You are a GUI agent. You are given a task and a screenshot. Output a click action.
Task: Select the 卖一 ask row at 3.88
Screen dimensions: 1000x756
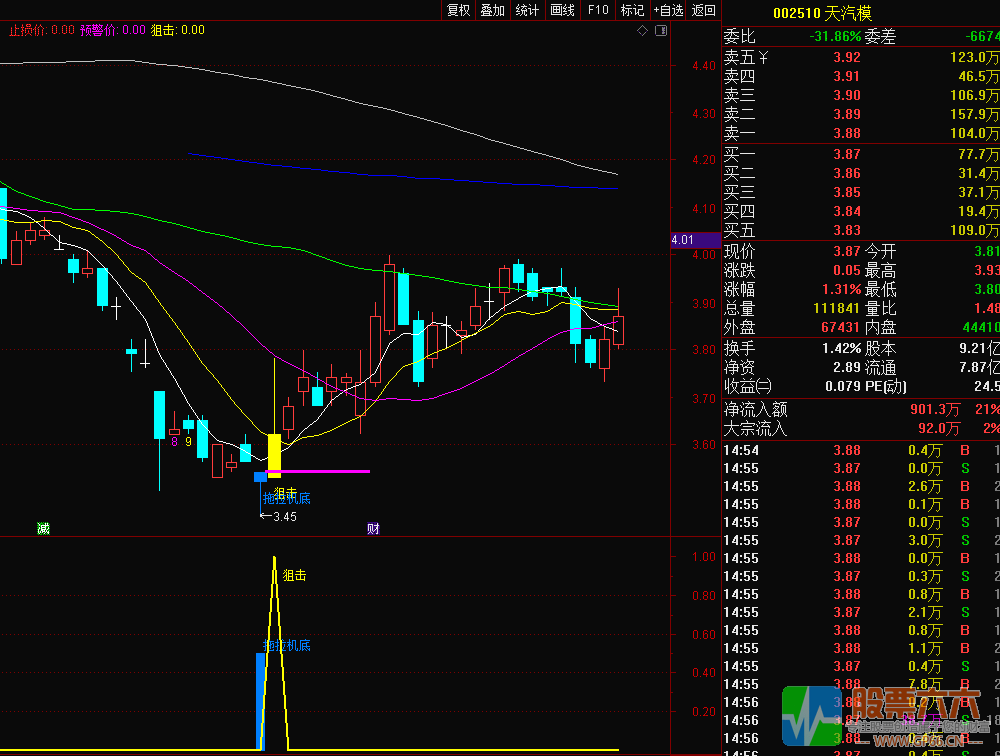click(860, 133)
